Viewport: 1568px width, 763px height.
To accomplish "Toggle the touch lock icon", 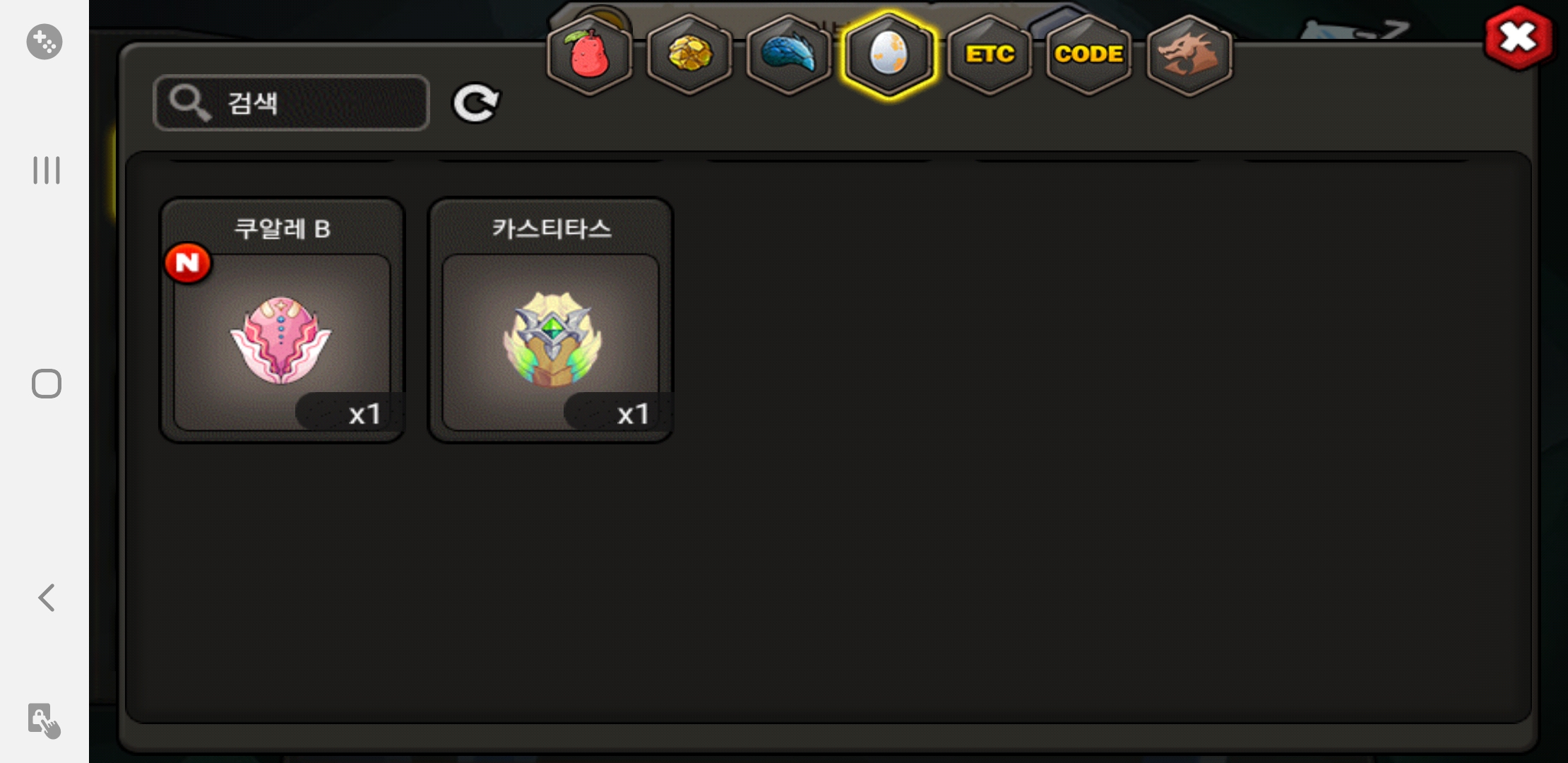I will (x=44, y=721).
